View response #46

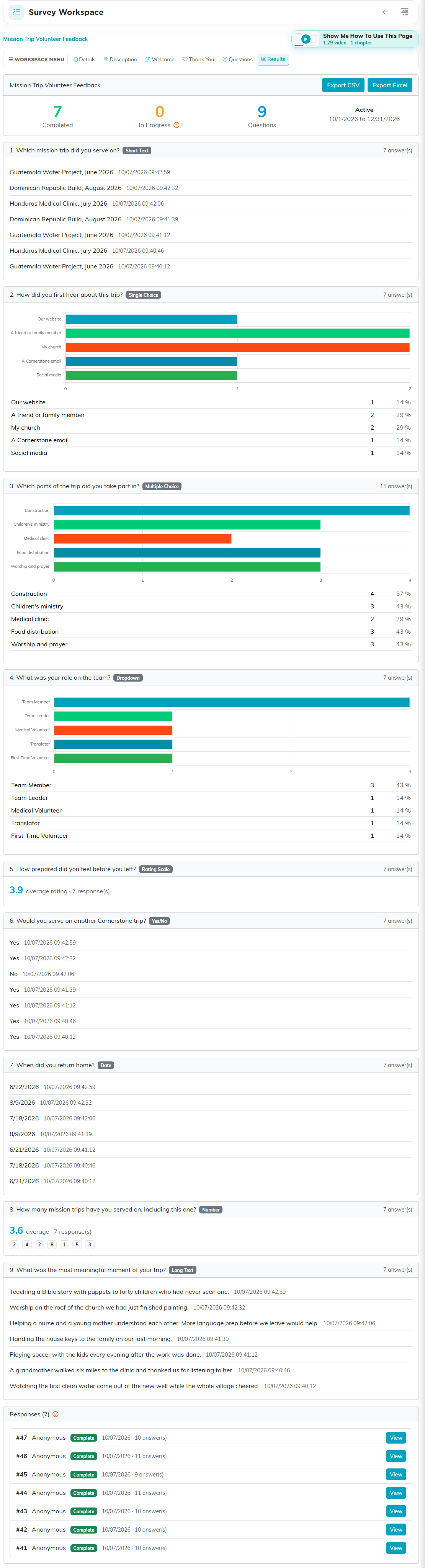click(x=396, y=1456)
